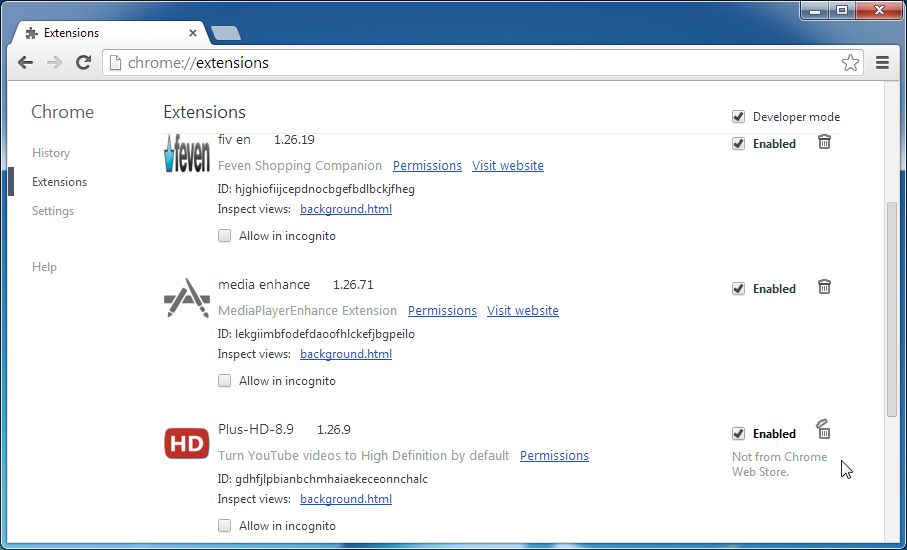Click the 'Feven Shopping Companion' description

pyautogui.click(x=300, y=165)
